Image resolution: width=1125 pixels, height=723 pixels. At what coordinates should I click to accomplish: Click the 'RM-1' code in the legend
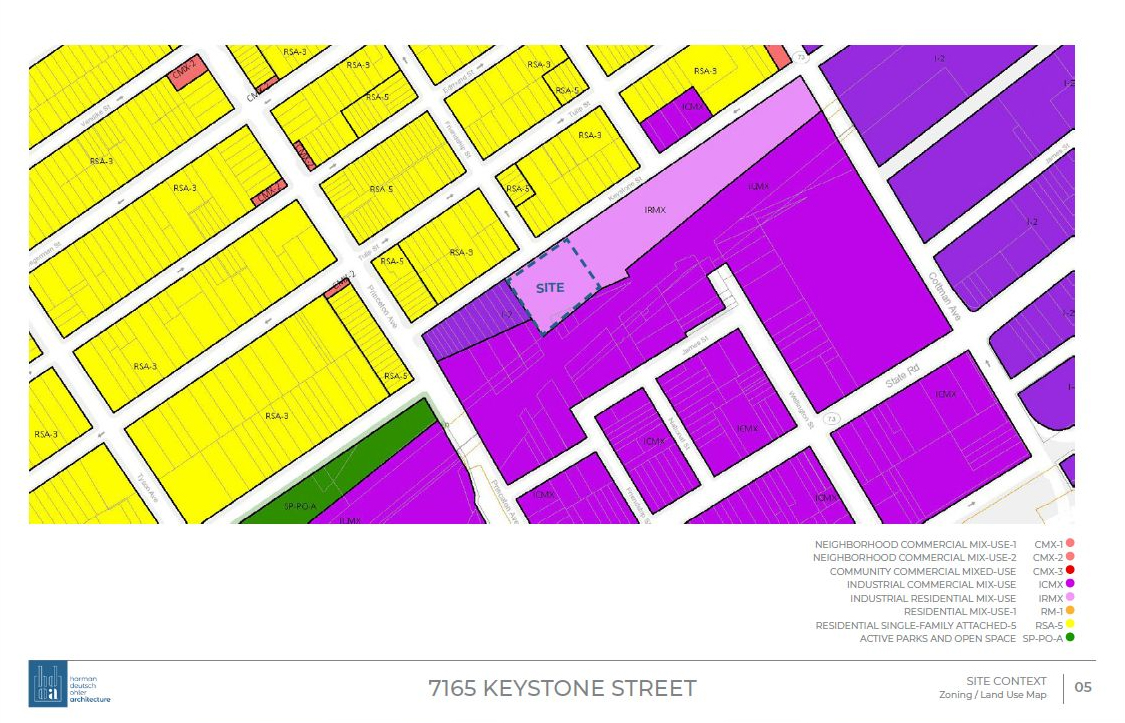[x=1052, y=612]
